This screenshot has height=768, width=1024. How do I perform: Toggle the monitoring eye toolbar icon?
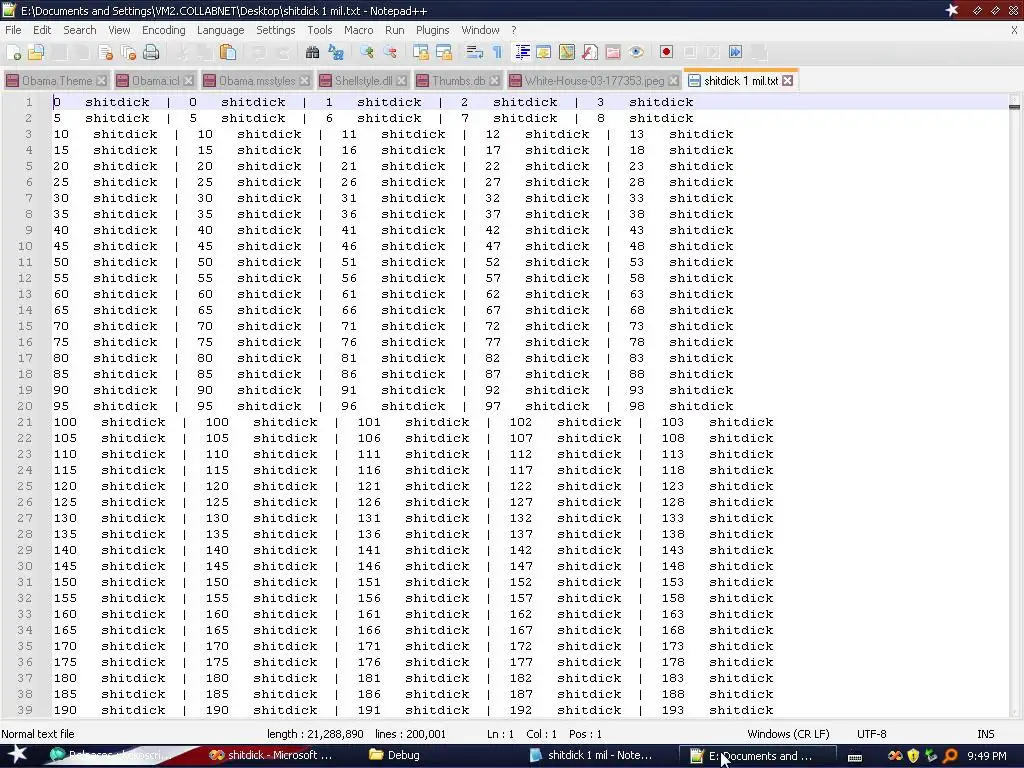[636, 52]
